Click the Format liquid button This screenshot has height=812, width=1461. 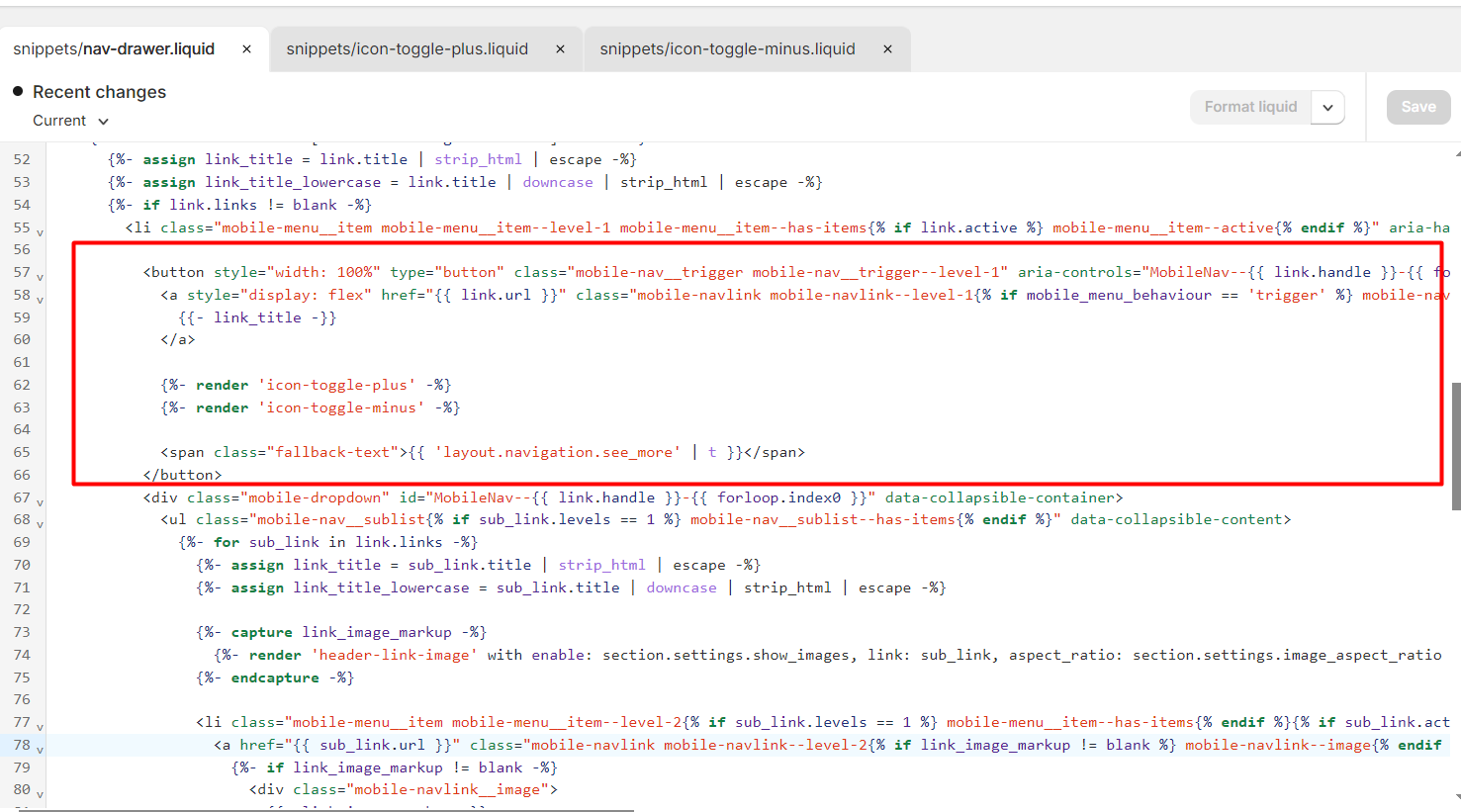point(1250,107)
